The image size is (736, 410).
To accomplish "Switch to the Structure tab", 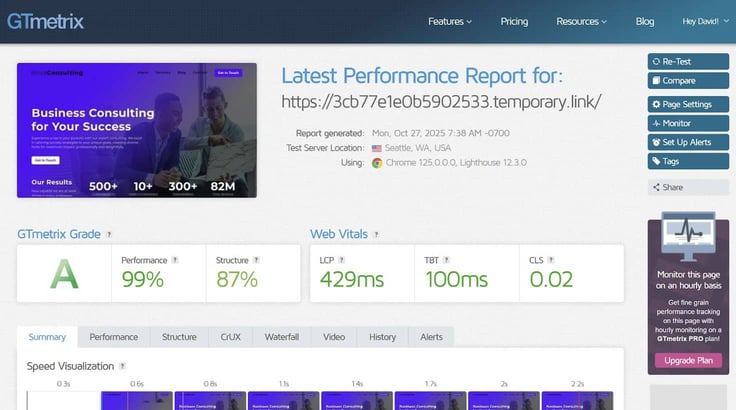I will tap(179, 337).
